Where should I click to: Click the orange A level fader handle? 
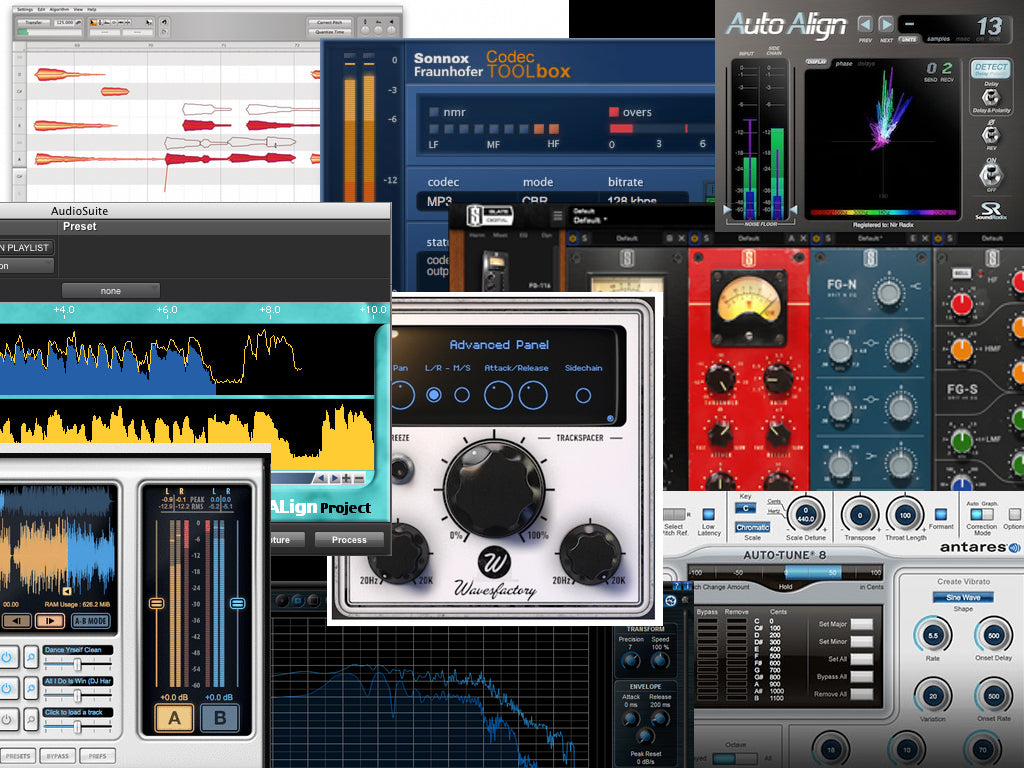pos(156,603)
